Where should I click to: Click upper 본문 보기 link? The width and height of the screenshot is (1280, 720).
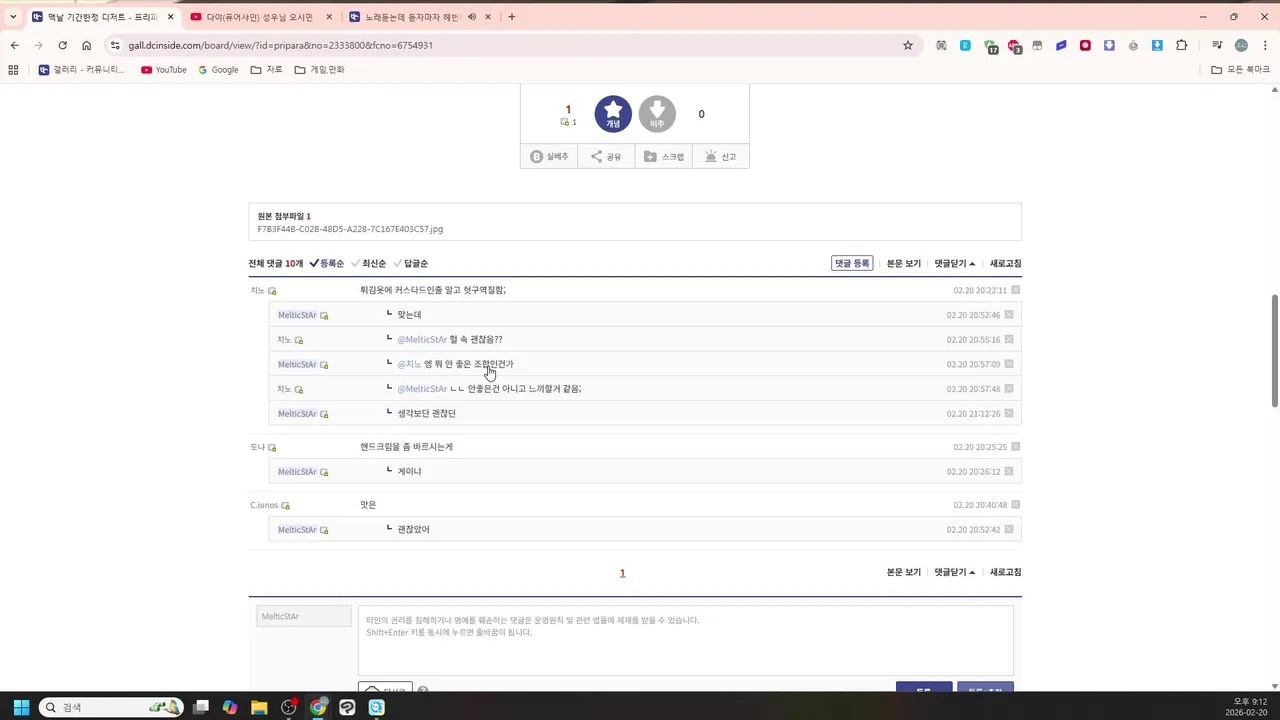904,264
